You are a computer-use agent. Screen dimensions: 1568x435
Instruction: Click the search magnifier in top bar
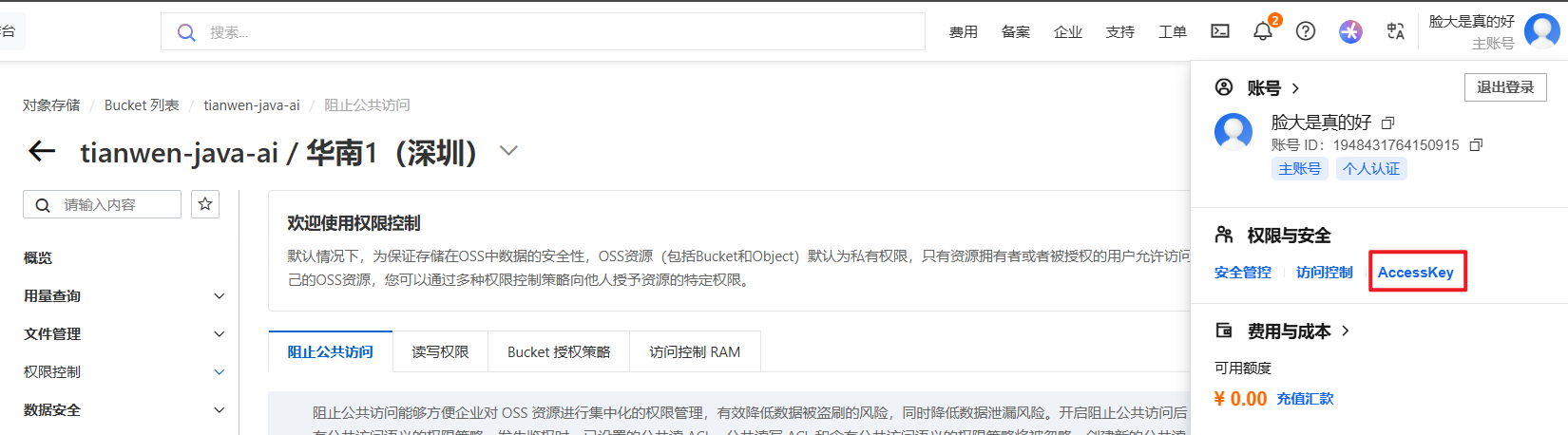click(x=187, y=32)
